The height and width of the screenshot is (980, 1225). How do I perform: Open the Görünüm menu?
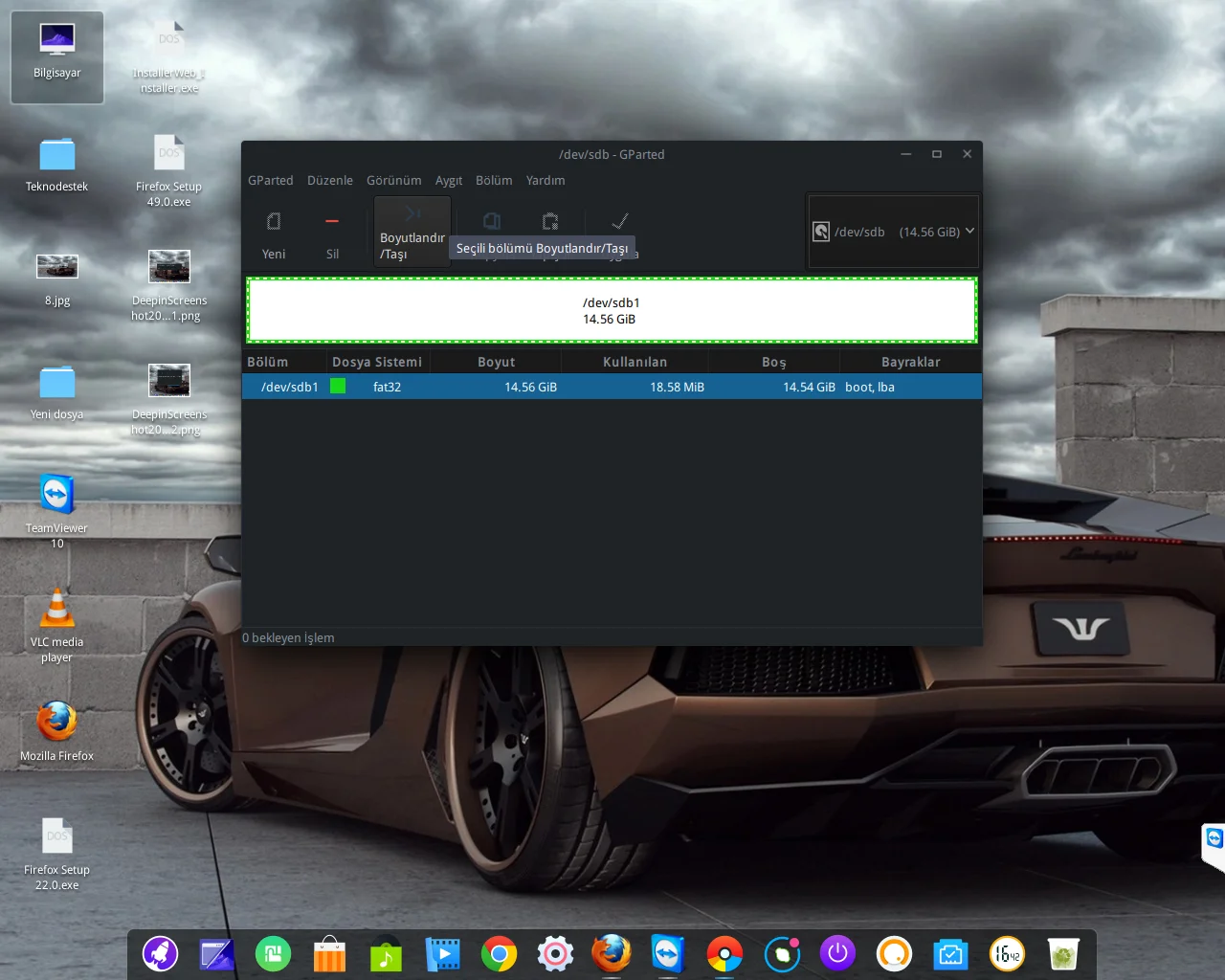(393, 180)
